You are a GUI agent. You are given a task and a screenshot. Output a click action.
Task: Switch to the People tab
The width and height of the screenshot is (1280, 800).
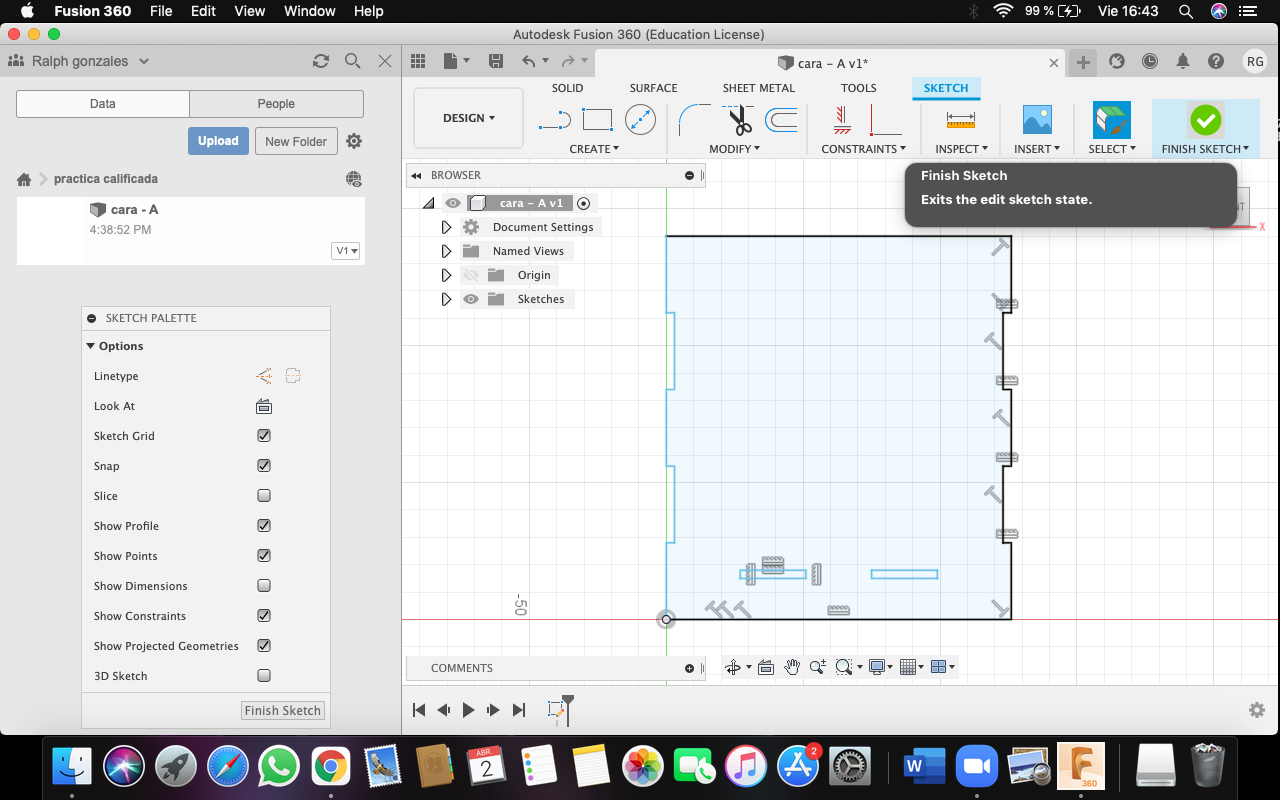pos(276,104)
